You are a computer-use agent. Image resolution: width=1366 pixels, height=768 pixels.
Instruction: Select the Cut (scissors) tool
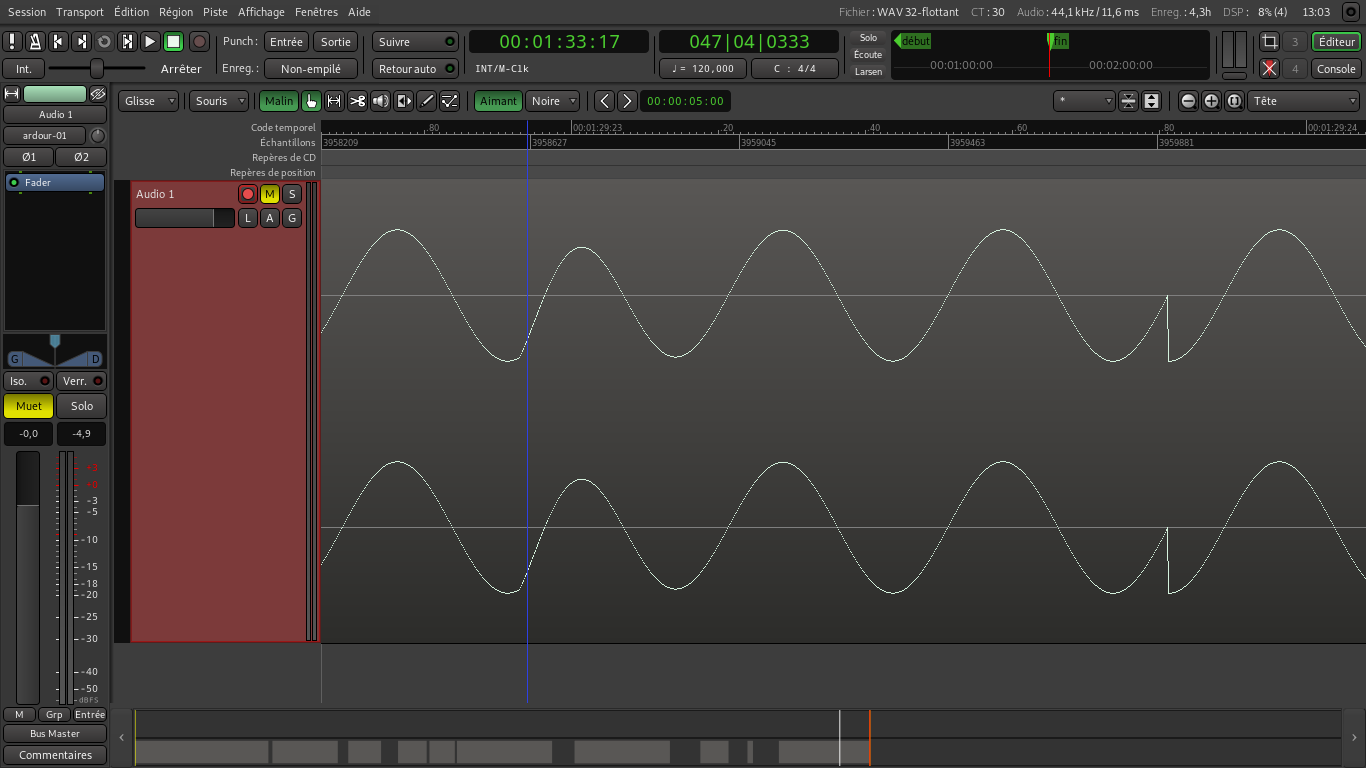click(x=357, y=101)
